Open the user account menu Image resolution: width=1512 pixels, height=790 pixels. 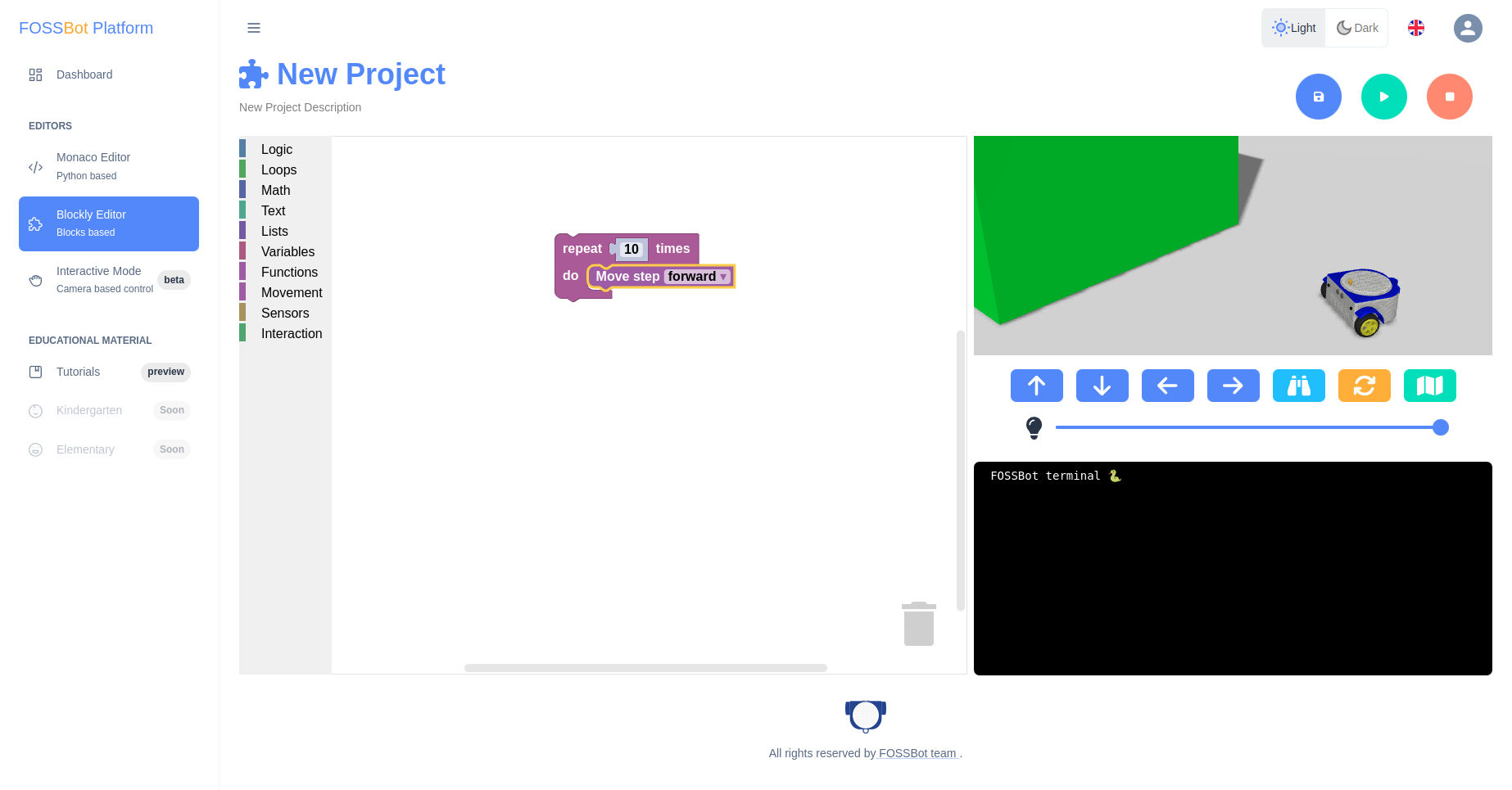pos(1468,28)
